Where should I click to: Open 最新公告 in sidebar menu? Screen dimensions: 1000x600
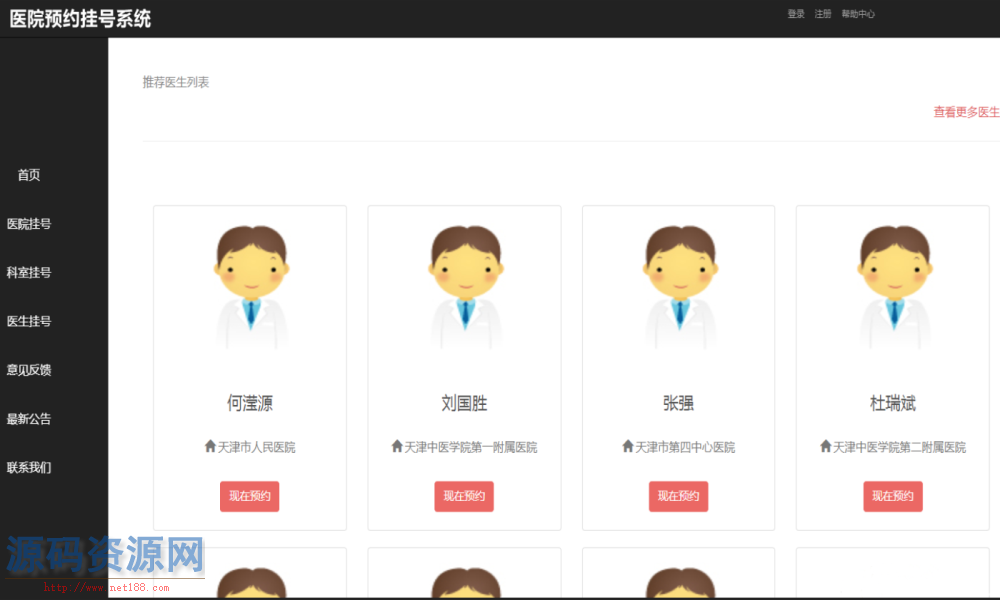[x=29, y=419]
